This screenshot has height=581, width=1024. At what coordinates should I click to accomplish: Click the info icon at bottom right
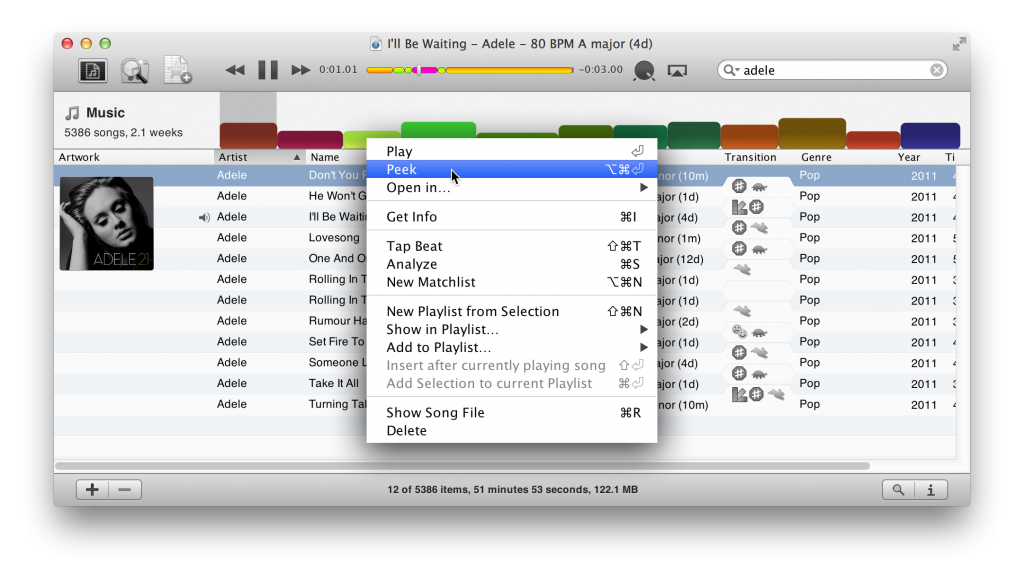point(930,489)
